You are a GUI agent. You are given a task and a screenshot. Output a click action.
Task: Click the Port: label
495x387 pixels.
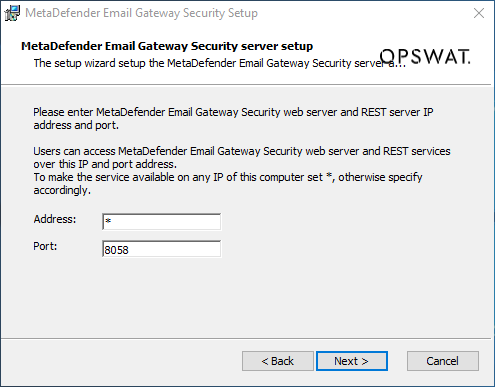[45, 246]
